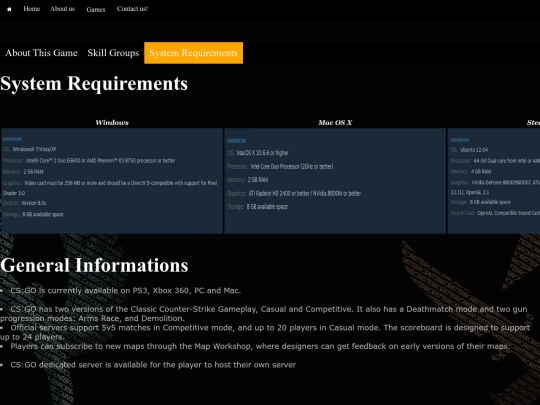Click the bullet about PS3, Xbox 360 availability

tap(121, 290)
